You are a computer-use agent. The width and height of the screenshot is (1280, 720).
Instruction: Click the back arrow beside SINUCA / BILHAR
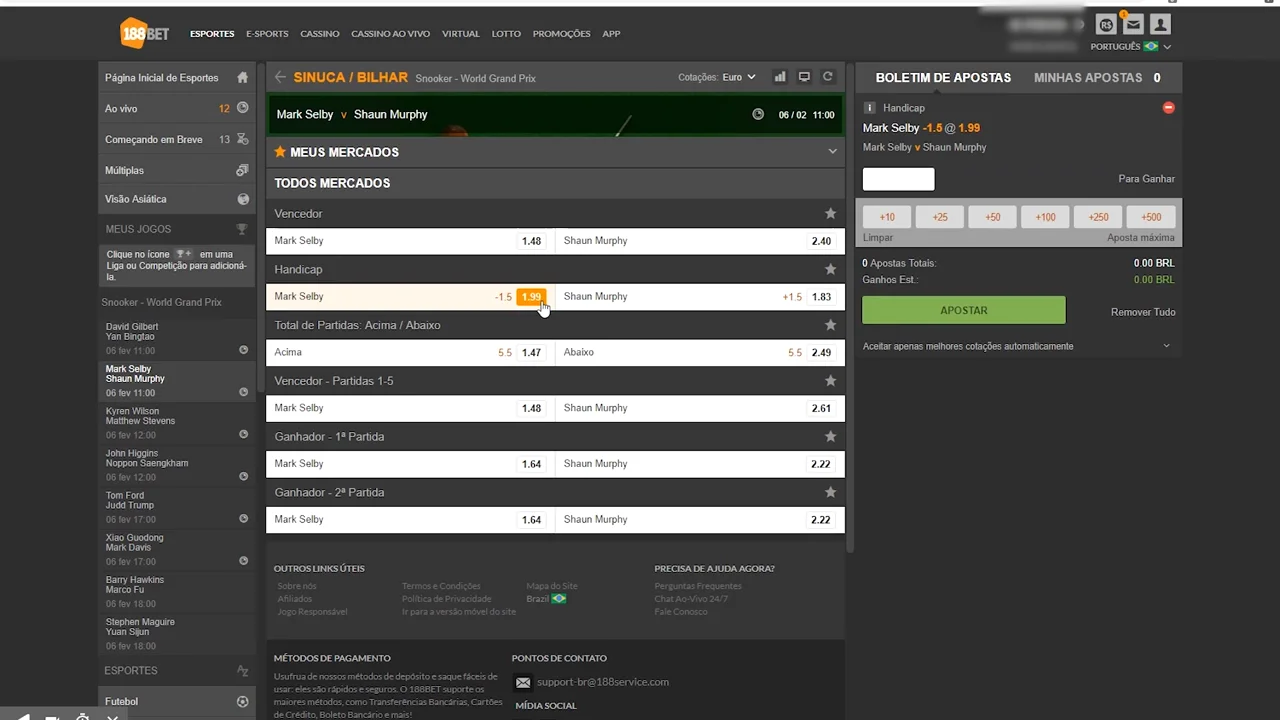[280, 77]
